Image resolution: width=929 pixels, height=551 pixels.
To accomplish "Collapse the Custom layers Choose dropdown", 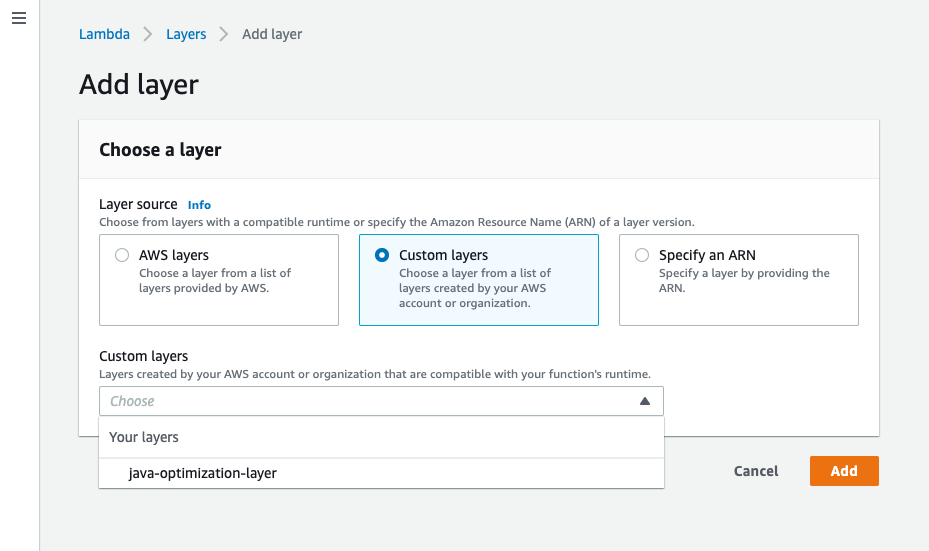I will click(381, 401).
